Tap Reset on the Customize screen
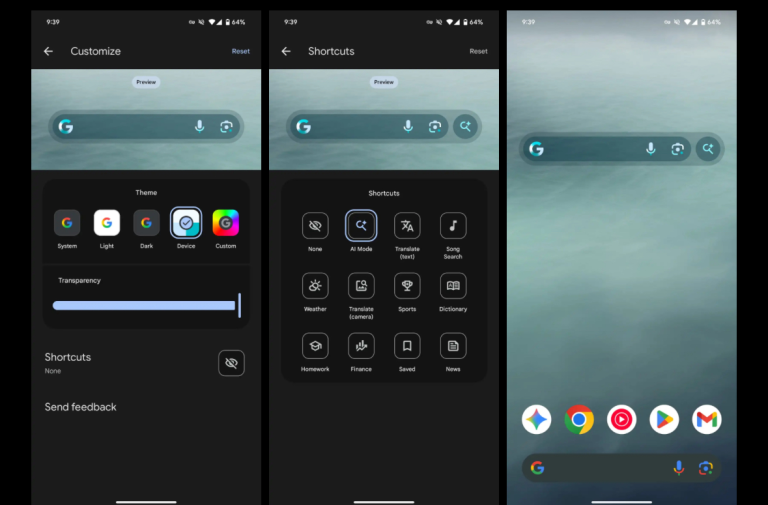This screenshot has height=505, width=768. 240,51
